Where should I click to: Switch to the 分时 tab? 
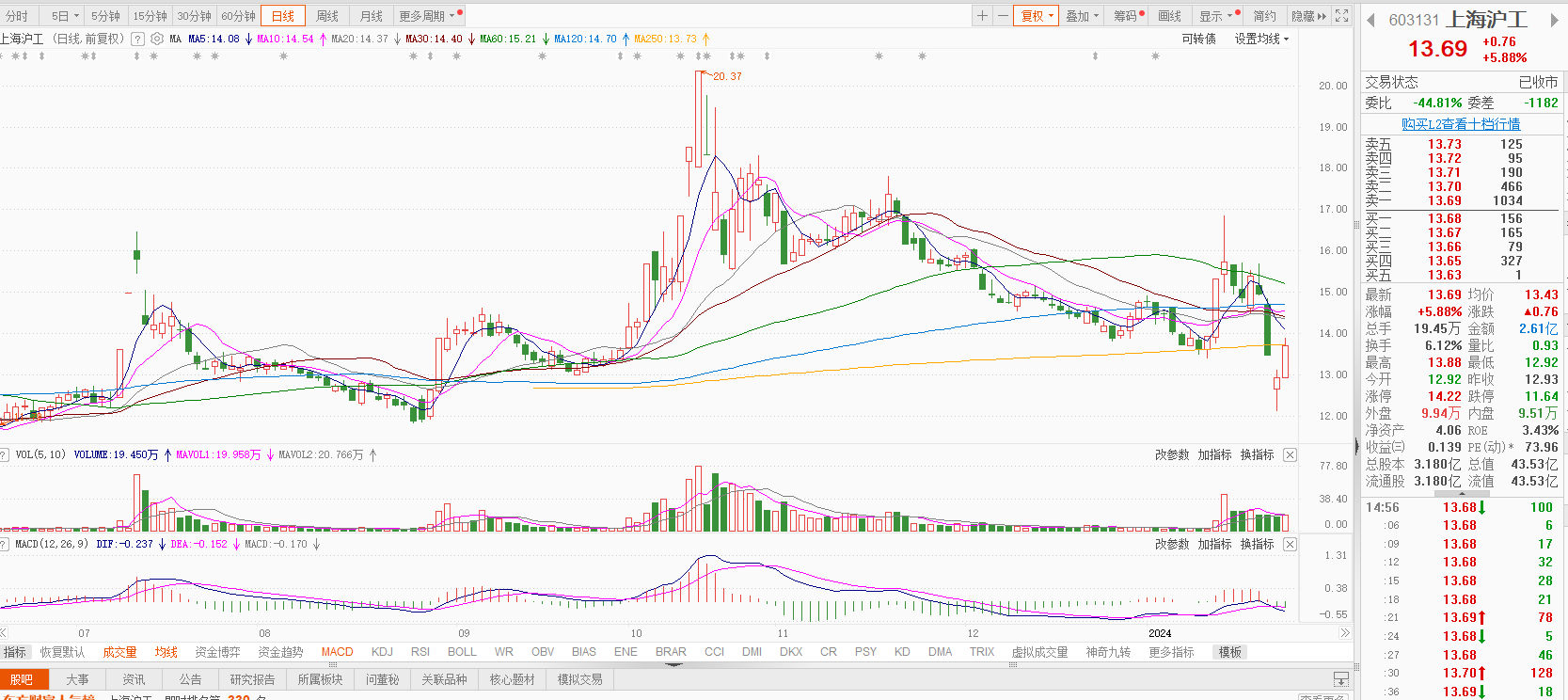[x=17, y=16]
